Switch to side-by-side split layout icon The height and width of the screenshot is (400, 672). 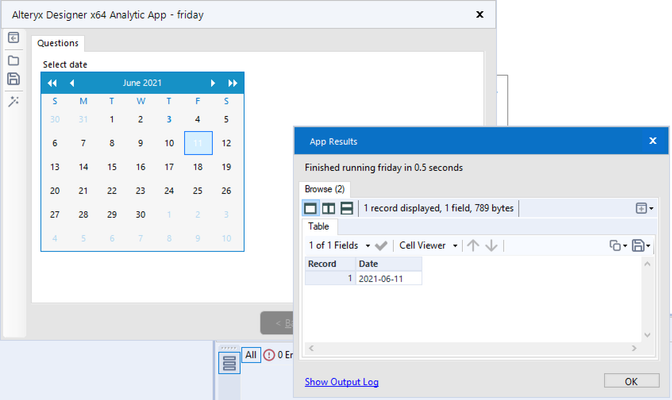pos(328,208)
